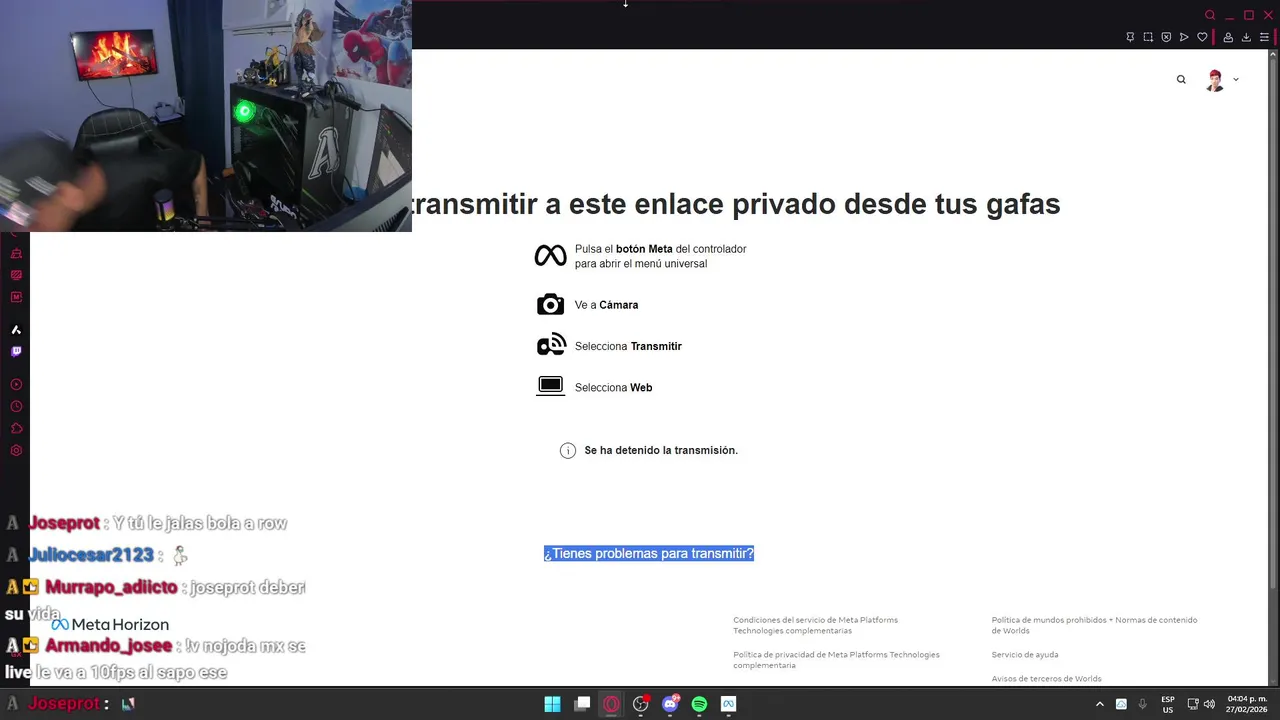Open the Aria AI icon in sidebar

pyautogui.click(x=16, y=329)
